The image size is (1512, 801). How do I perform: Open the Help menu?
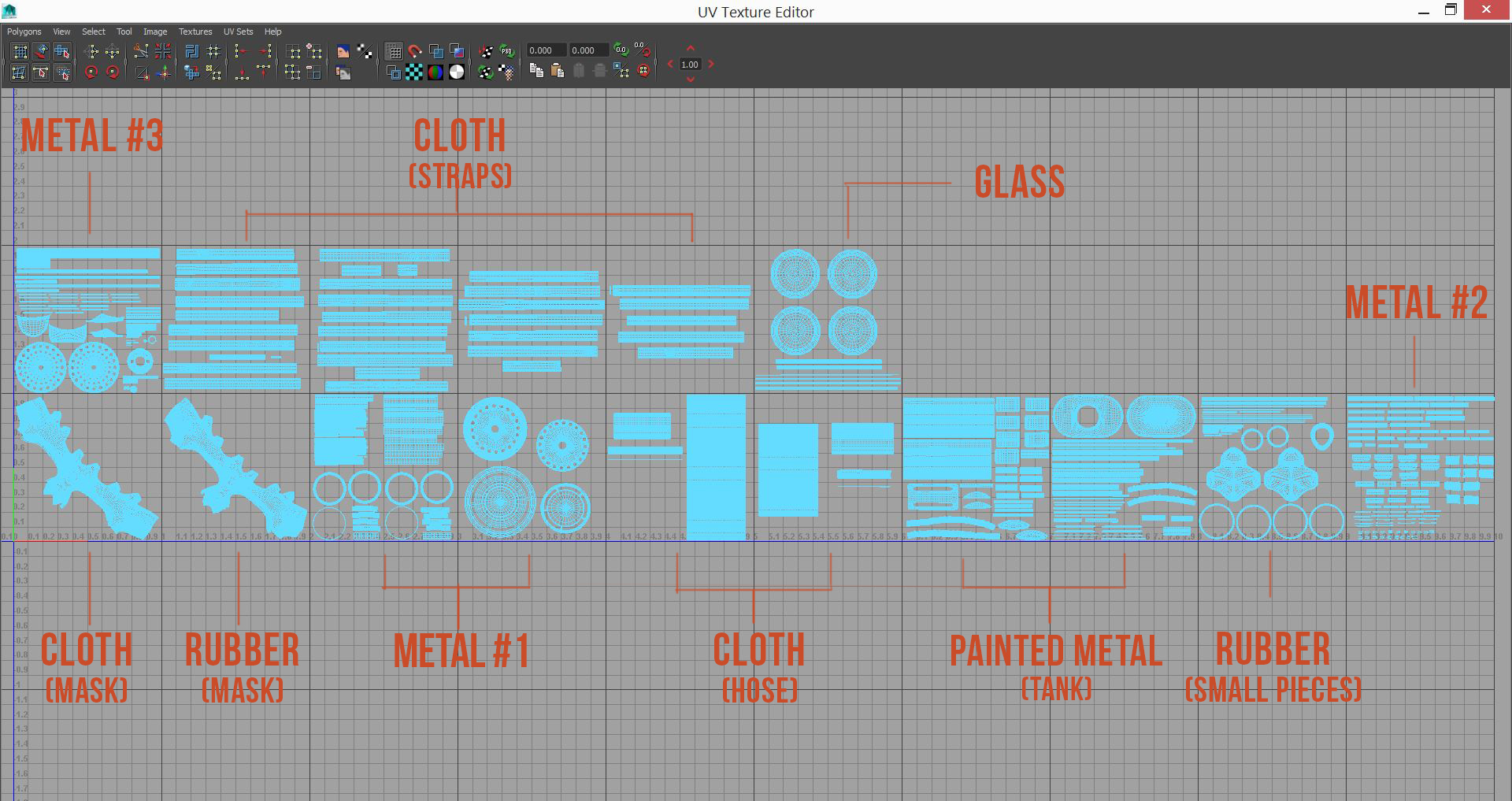[273, 32]
